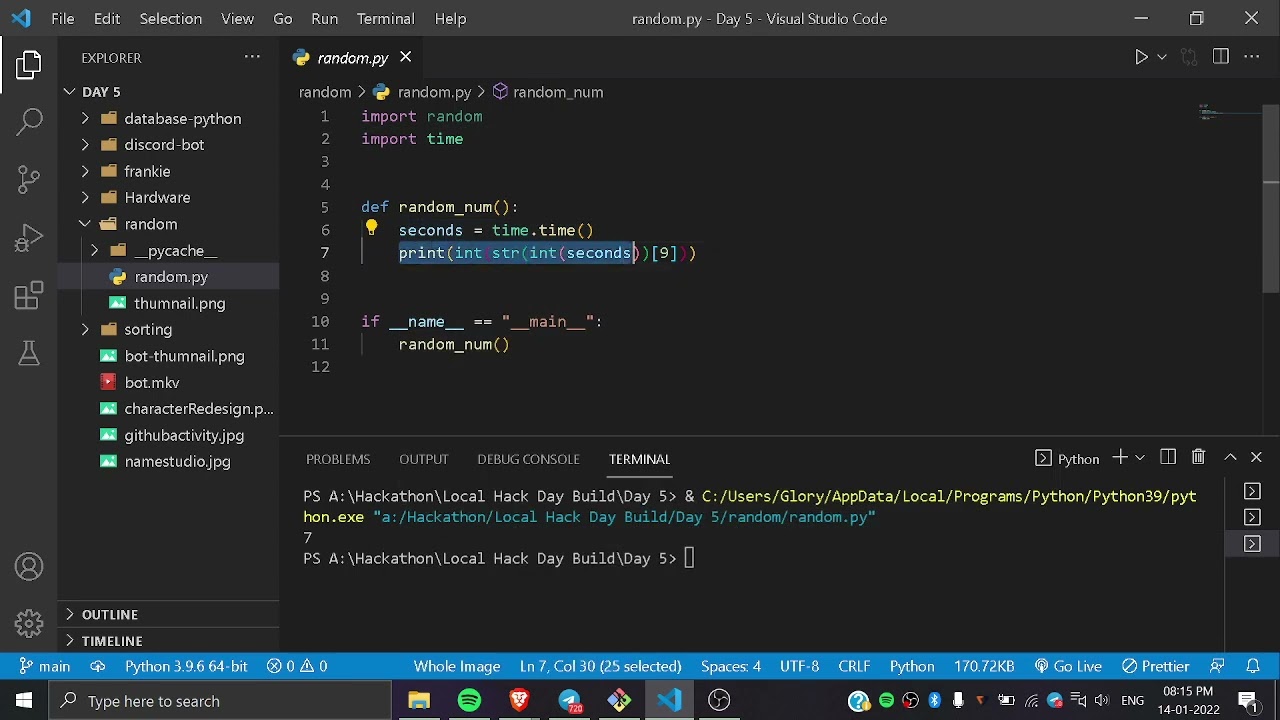Open Explorer Views and More Actions ellipsis

coord(252,57)
